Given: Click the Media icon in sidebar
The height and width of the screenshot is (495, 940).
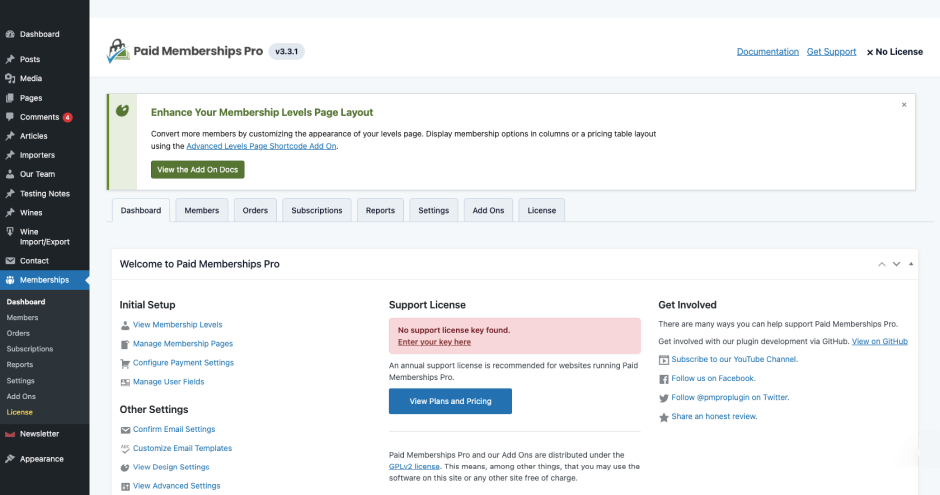Looking at the screenshot, I should click(x=10, y=79).
